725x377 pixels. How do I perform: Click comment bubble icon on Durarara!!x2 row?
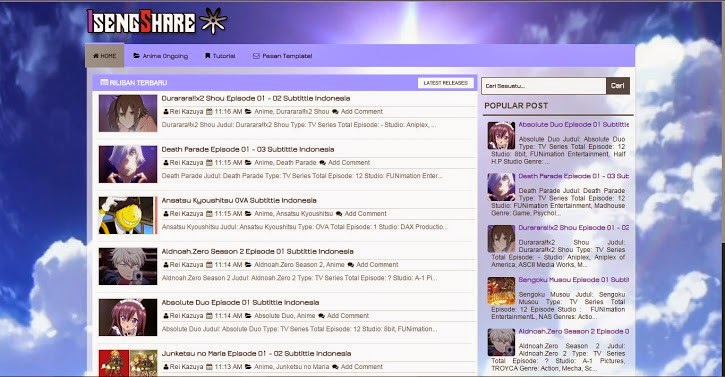tap(335, 111)
